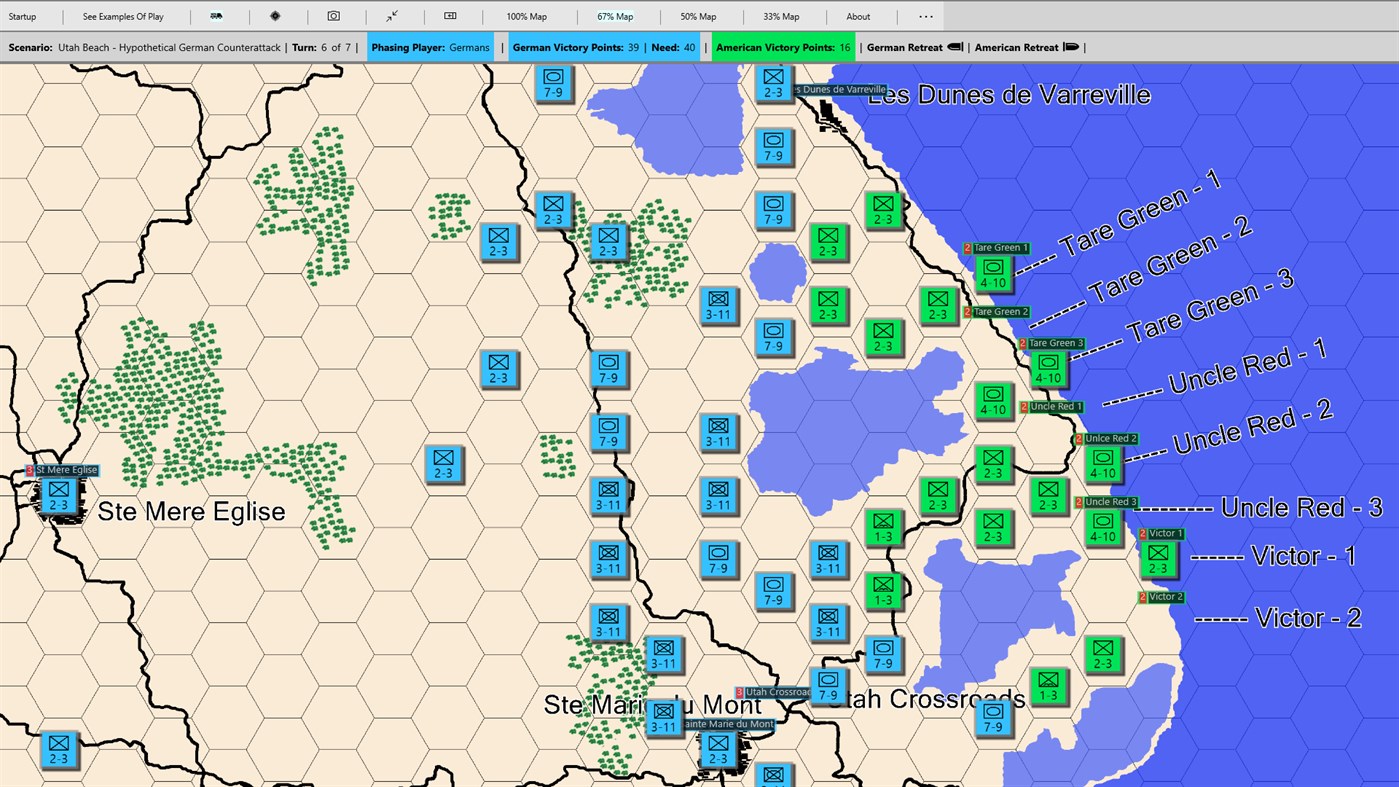Select the 67% Map zoom

(x=615, y=16)
